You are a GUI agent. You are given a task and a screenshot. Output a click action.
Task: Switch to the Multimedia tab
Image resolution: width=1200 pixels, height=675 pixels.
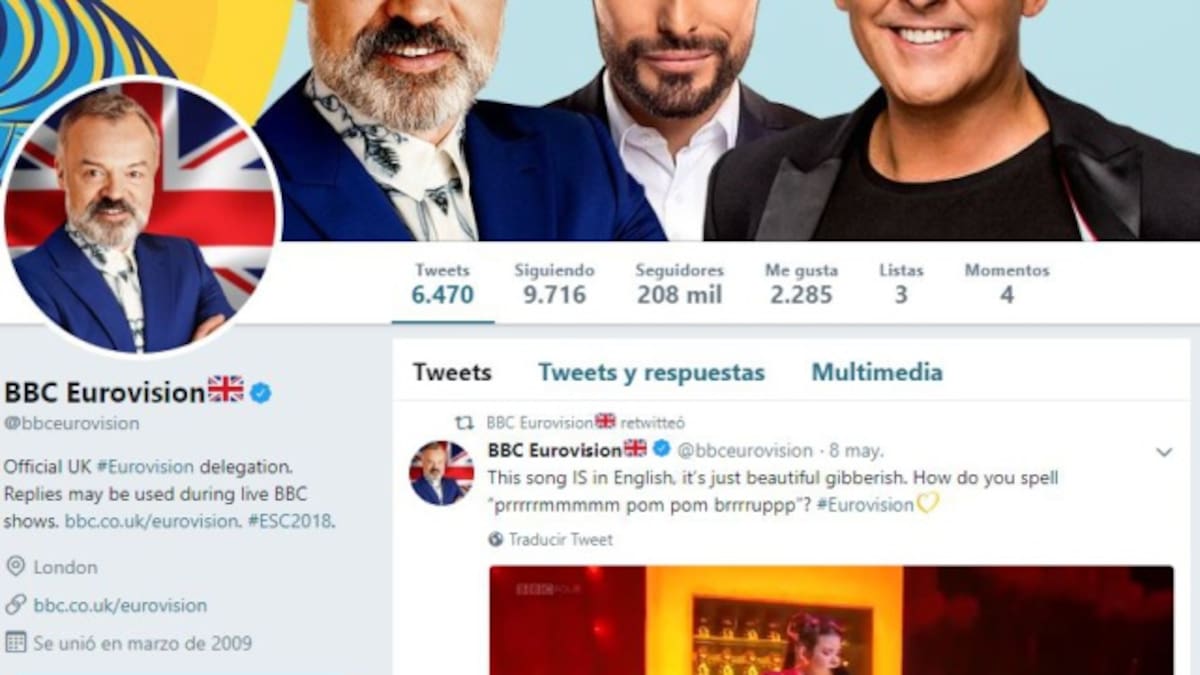pyautogui.click(x=876, y=373)
